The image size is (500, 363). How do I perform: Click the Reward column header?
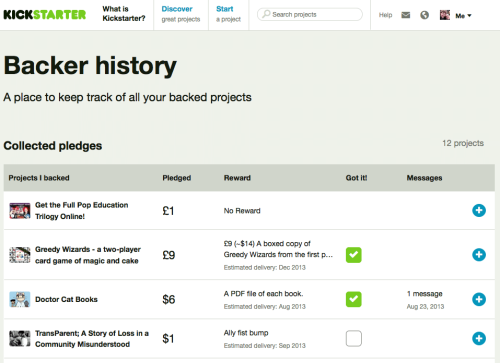click(237, 178)
